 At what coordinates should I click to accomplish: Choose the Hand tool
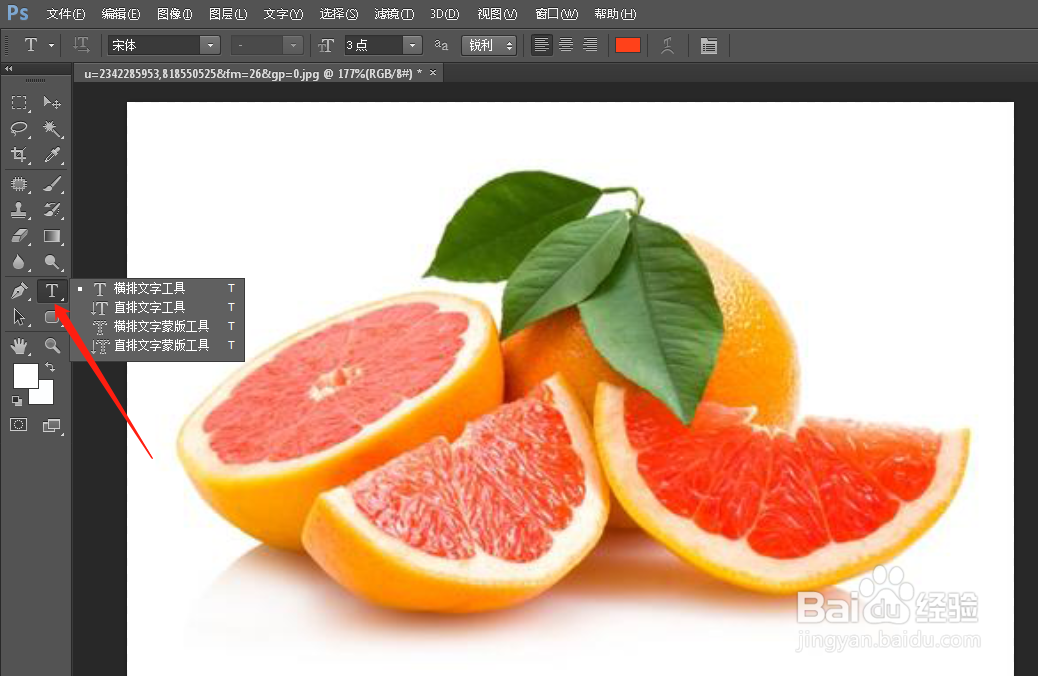pos(19,346)
